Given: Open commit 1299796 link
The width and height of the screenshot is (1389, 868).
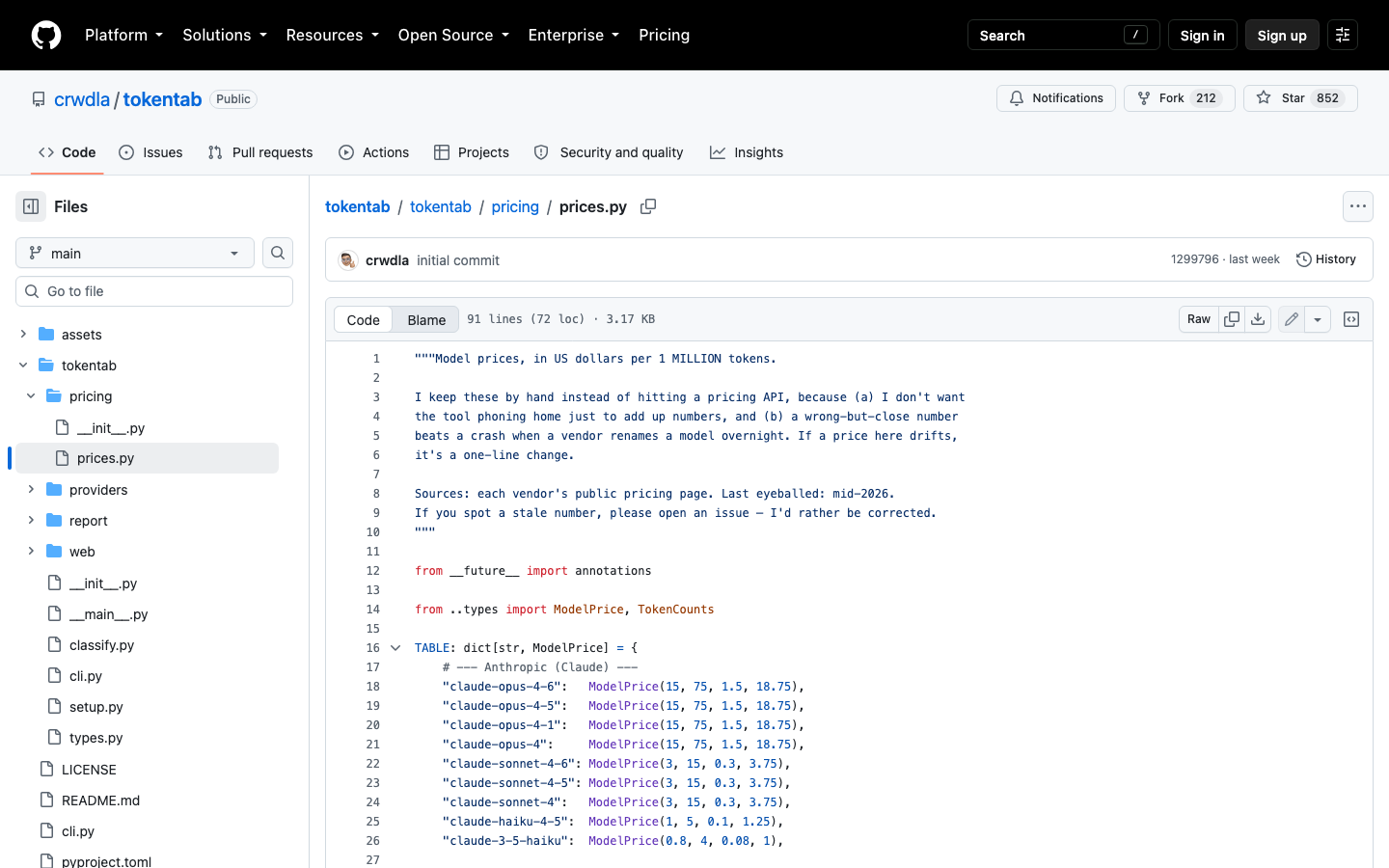Looking at the screenshot, I should 1195,259.
